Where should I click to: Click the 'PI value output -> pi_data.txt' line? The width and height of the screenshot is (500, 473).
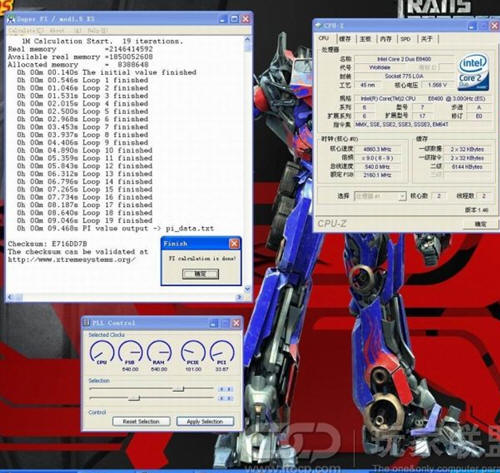(x=115, y=229)
